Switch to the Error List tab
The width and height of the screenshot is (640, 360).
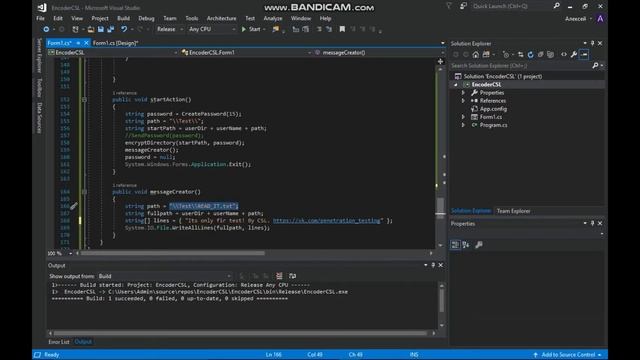coord(59,342)
